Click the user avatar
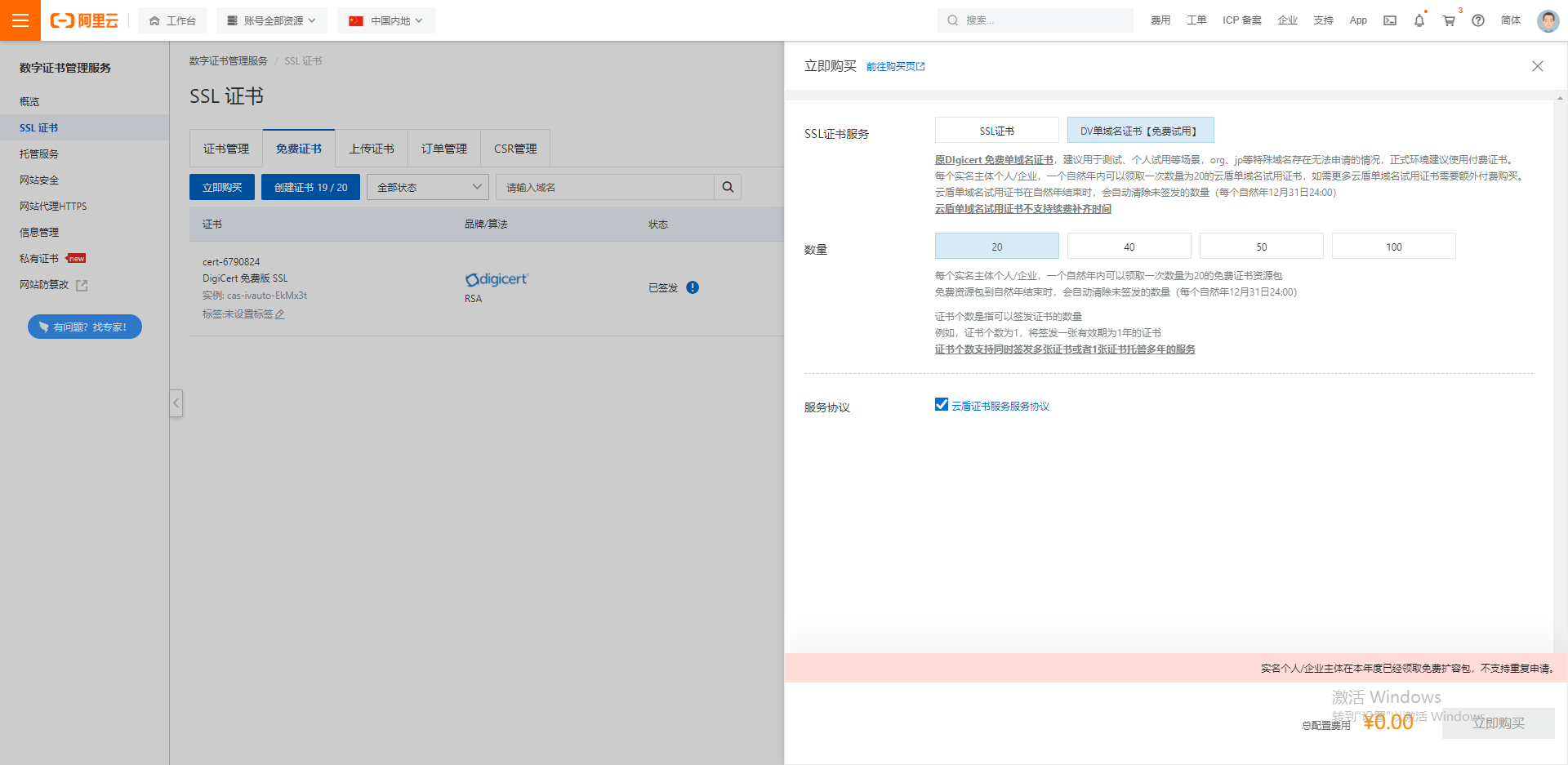 (1548, 20)
